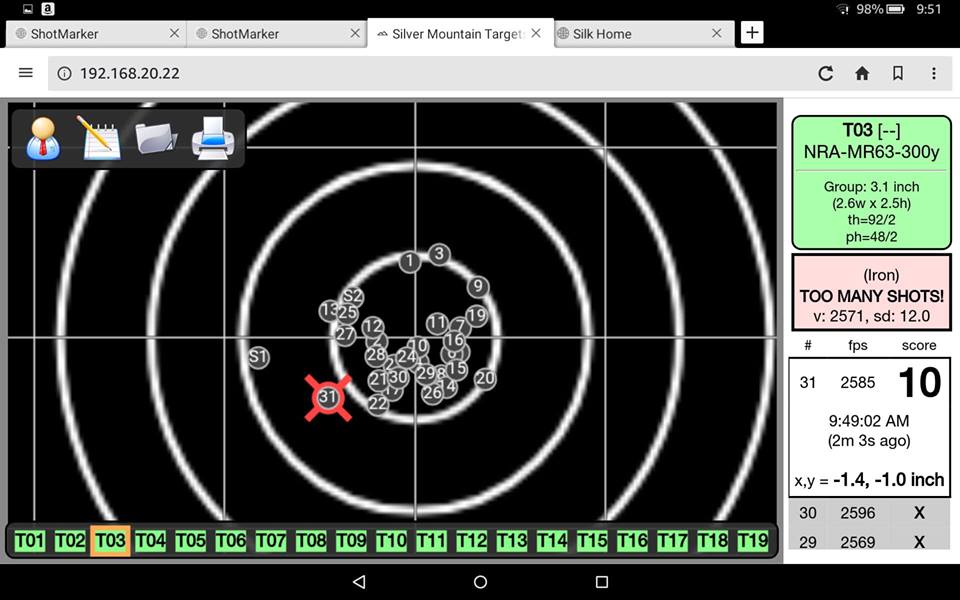Click shot marker 1 on target
This screenshot has width=960, height=600.
coord(410,261)
